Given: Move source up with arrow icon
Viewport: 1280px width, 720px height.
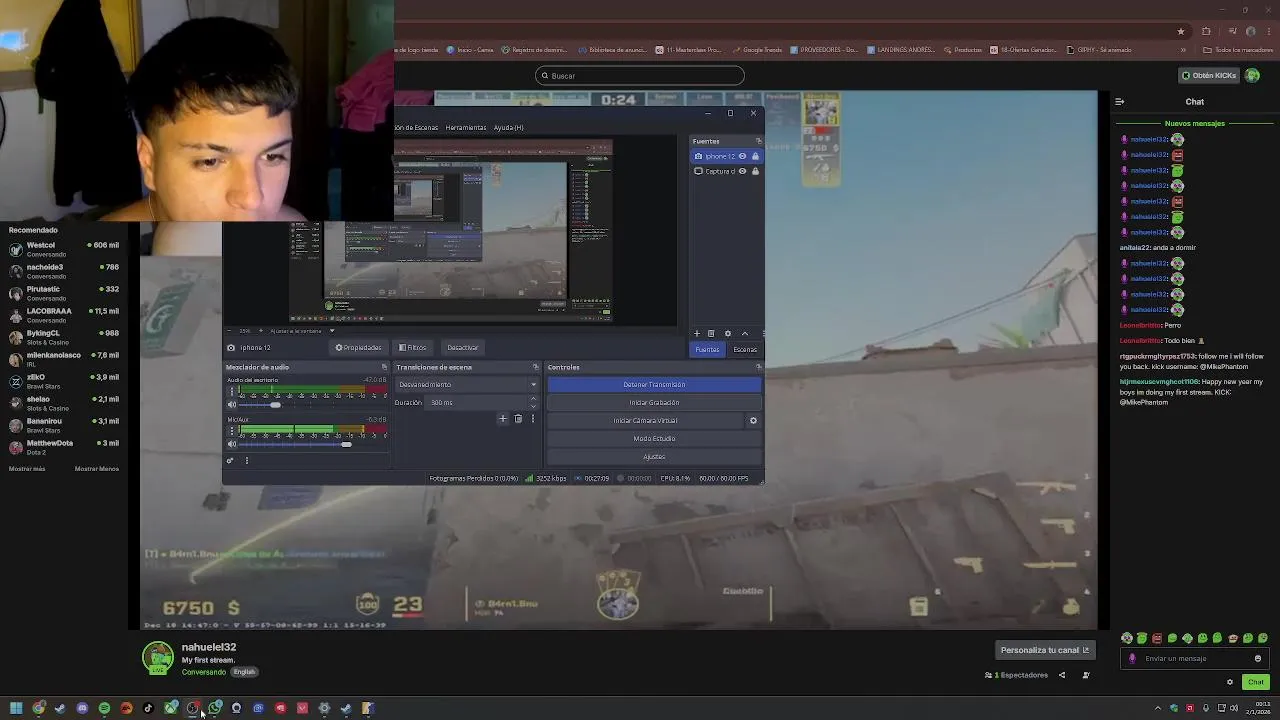Looking at the screenshot, I should click(744, 333).
